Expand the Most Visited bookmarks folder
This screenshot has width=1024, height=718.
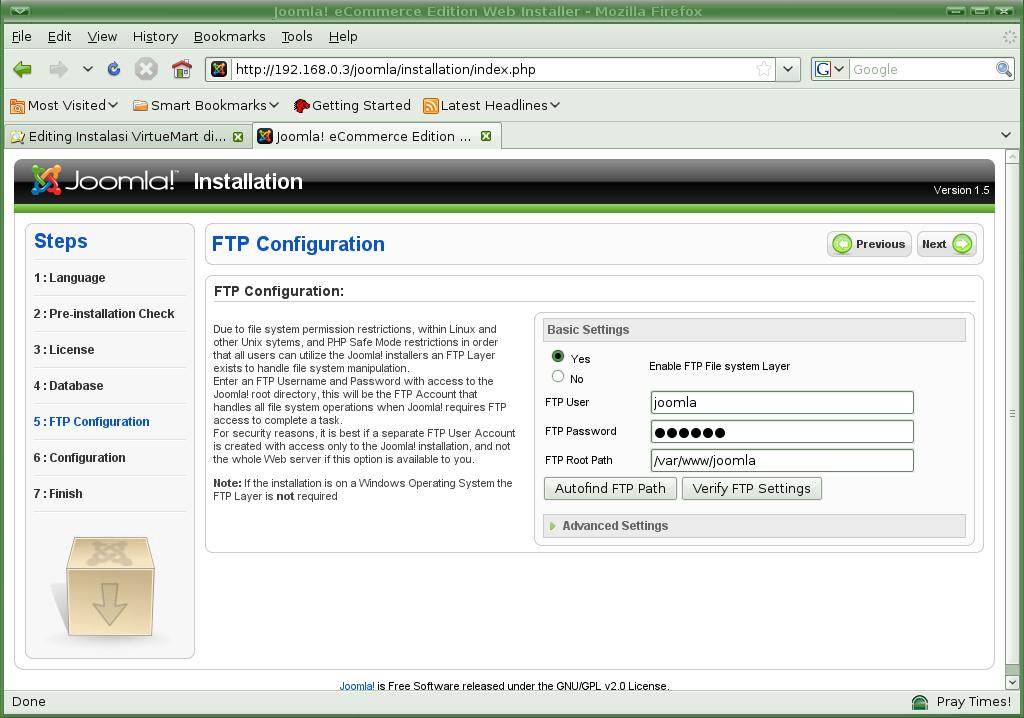point(64,105)
